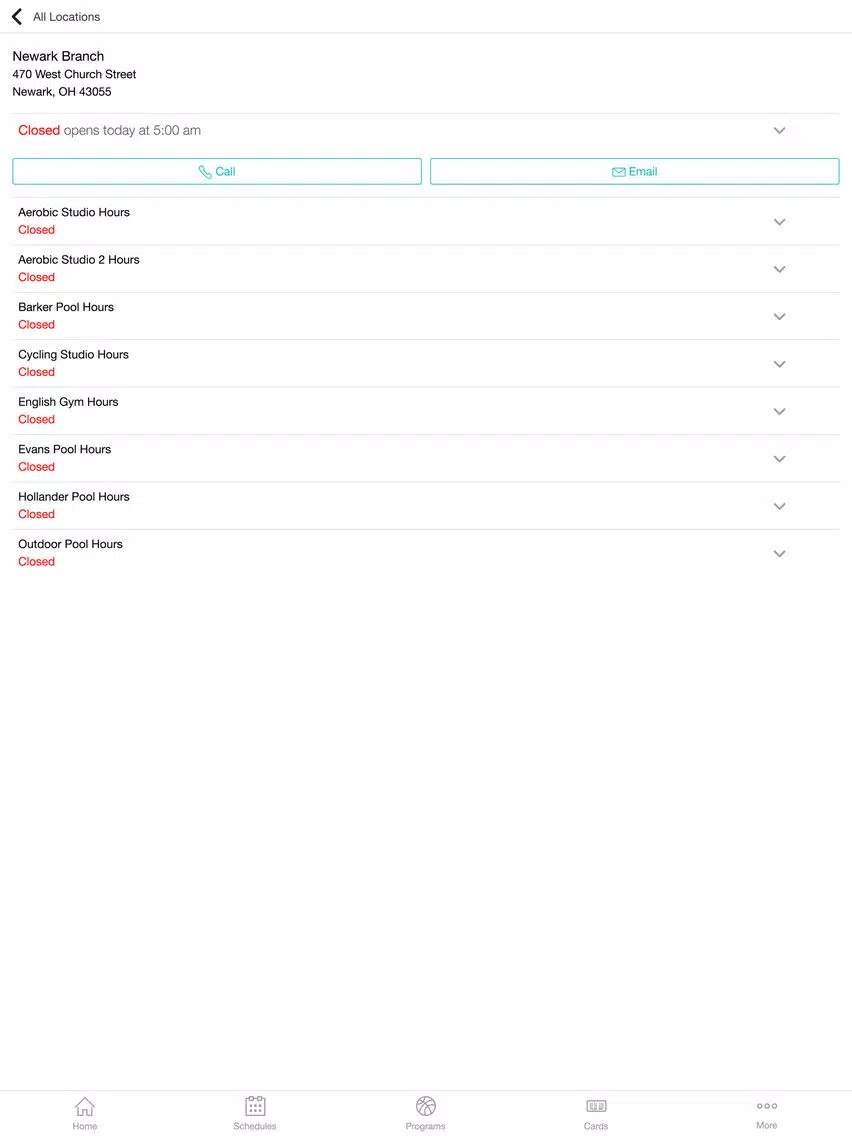Viewport: 852px width, 1136px height.
Task: Select the 'Hollander Pool Hours' label
Action: pyautogui.click(x=74, y=496)
